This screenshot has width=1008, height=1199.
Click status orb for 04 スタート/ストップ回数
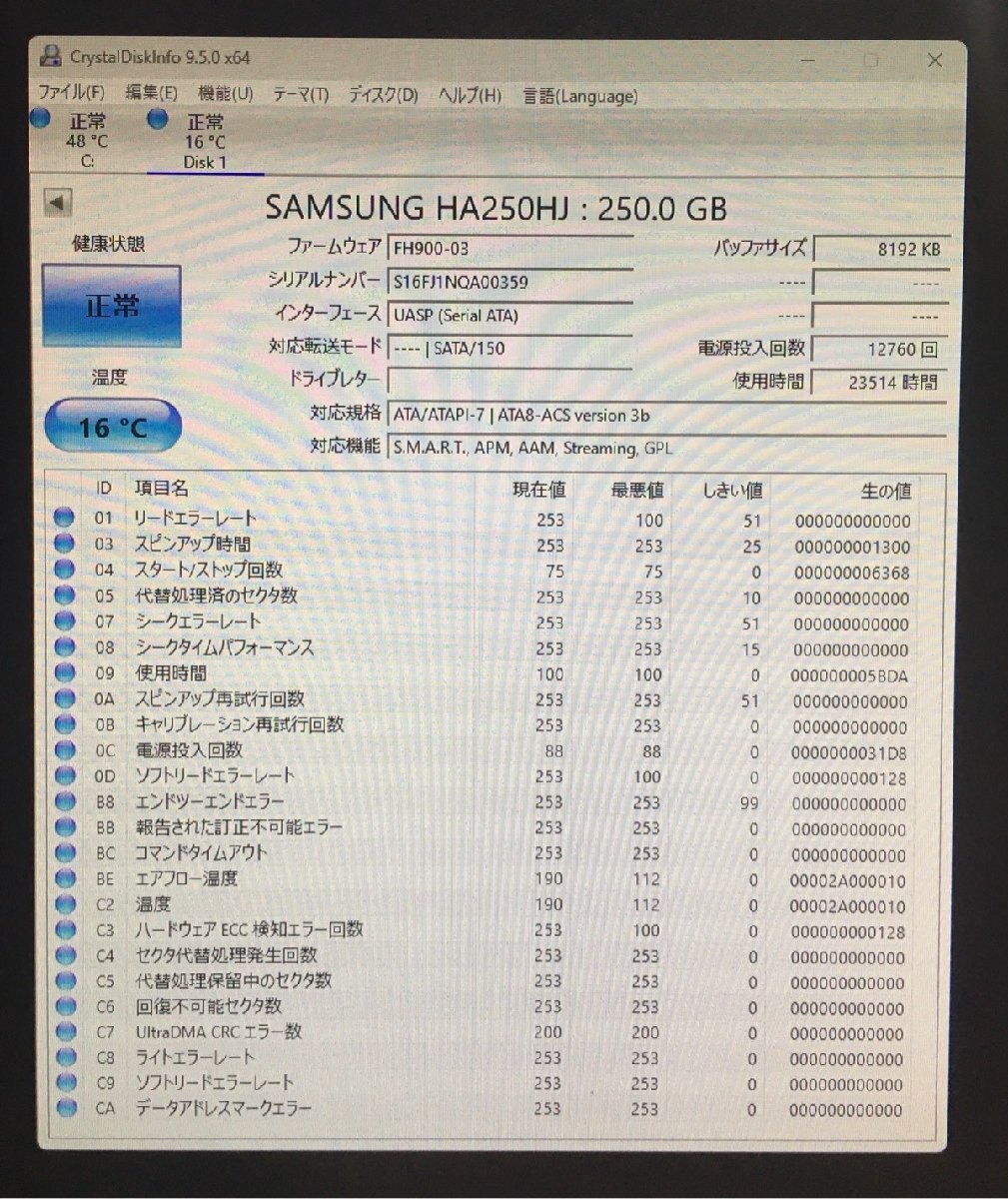point(64,570)
